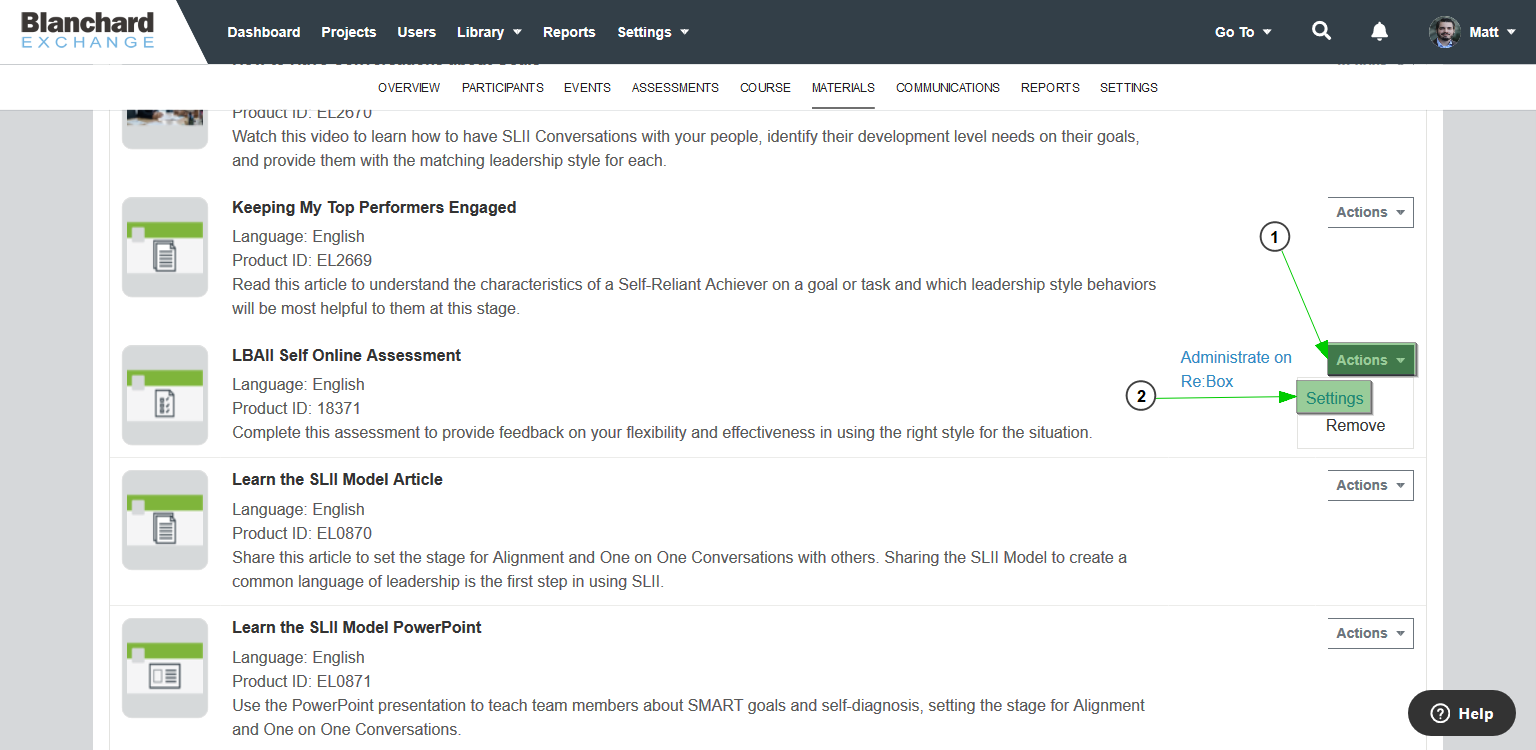The height and width of the screenshot is (750, 1536).
Task: Open Learn the SLII Model Article thumbnail
Action: [165, 520]
